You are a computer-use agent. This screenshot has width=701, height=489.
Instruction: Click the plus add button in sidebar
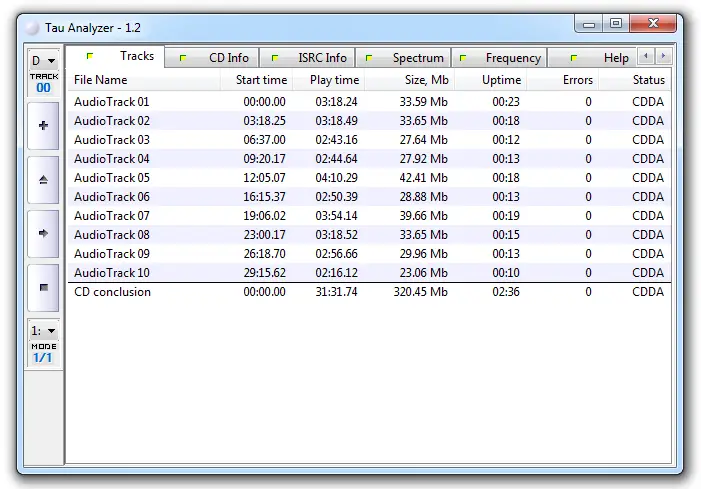pos(43,126)
